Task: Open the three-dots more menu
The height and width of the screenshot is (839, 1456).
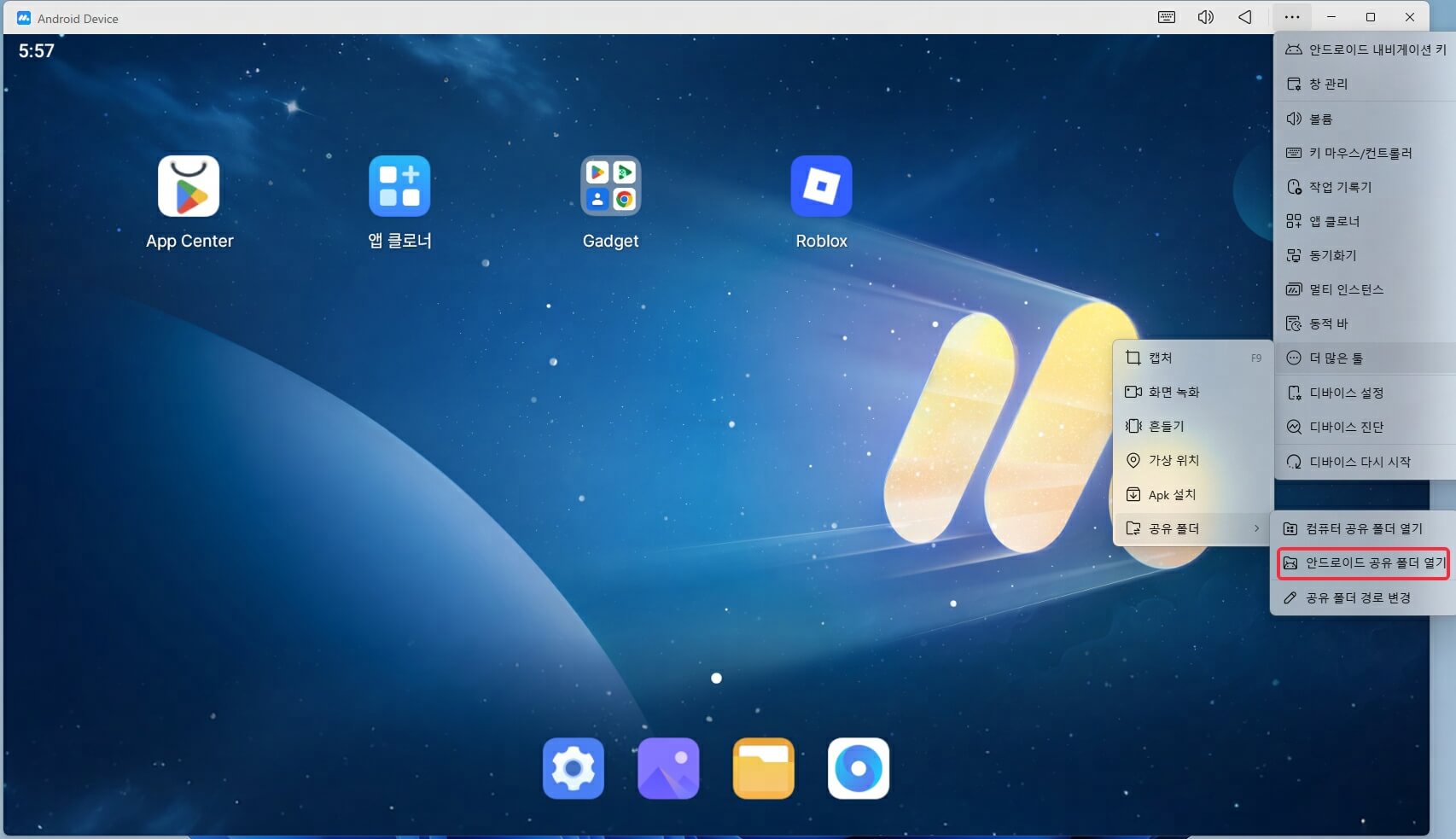Action: 1292,17
